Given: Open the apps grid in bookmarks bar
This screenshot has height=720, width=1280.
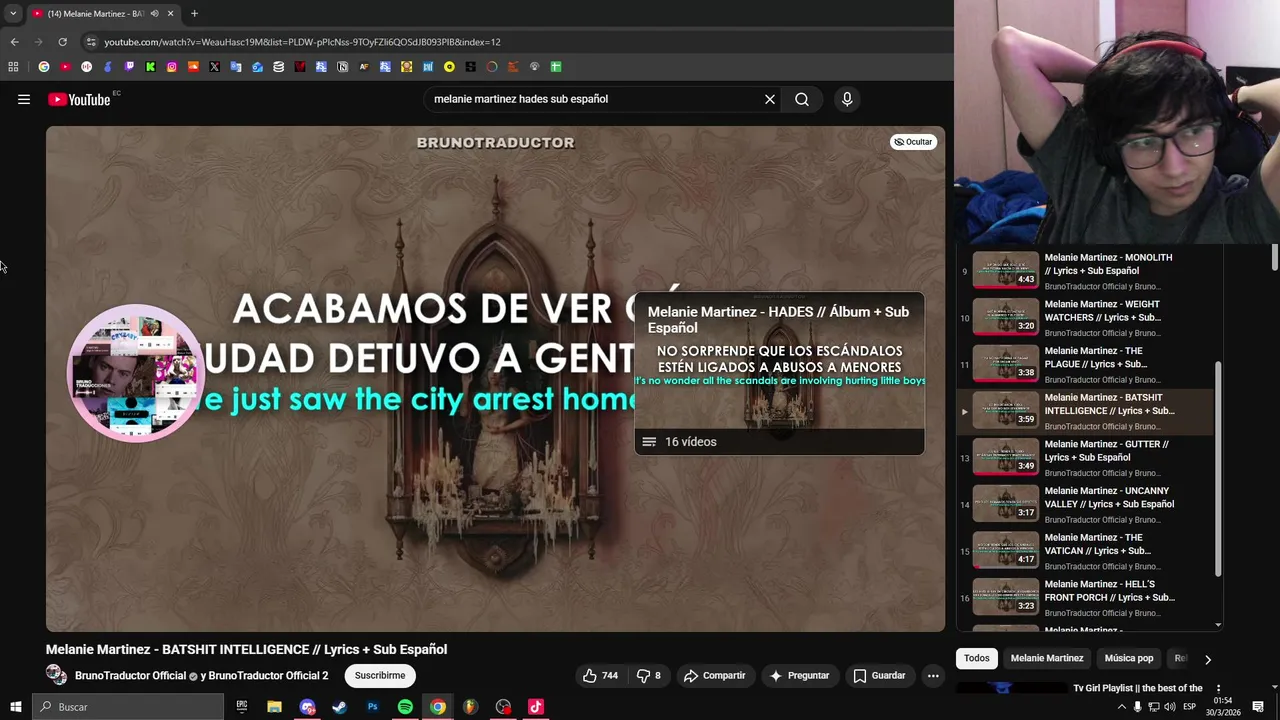Looking at the screenshot, I should point(13,67).
